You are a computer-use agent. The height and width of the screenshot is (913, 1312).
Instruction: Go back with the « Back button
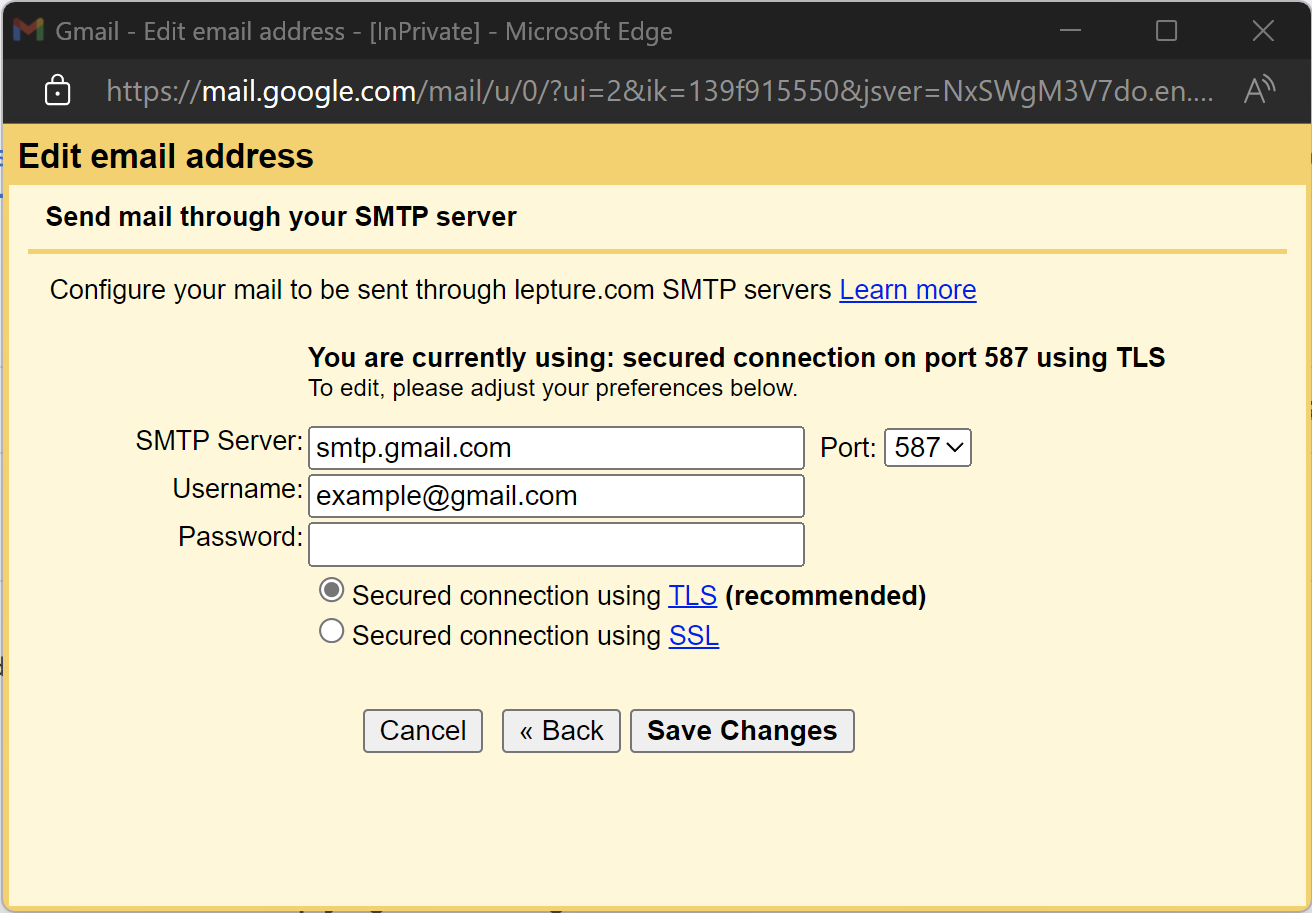[561, 731]
